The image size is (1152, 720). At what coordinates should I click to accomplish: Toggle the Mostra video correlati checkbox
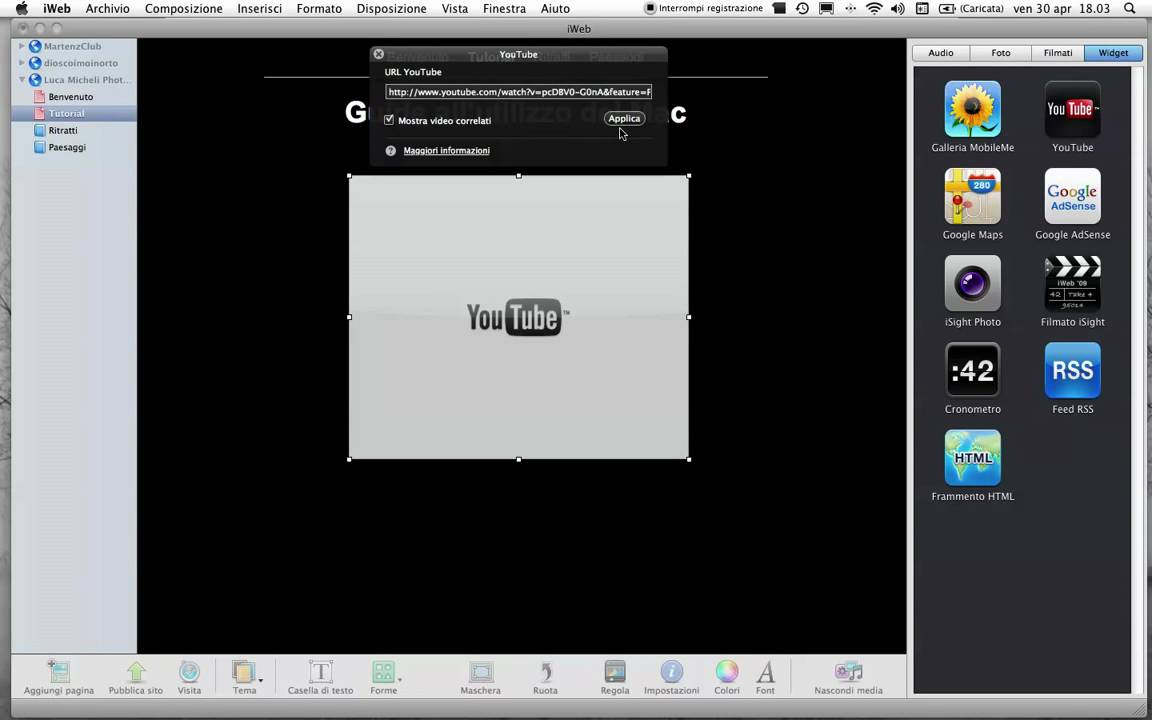[389, 120]
